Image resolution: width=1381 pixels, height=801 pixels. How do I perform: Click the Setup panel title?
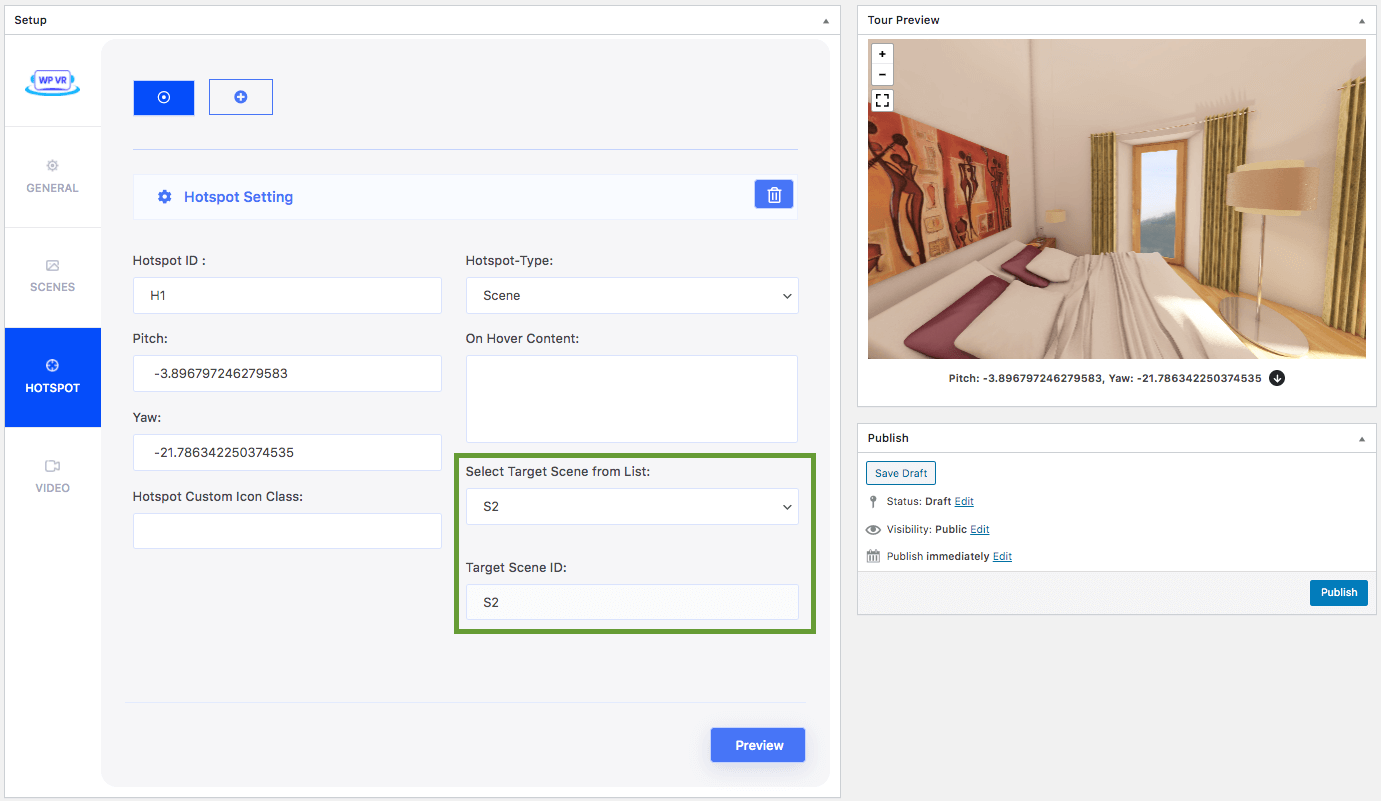[30, 20]
